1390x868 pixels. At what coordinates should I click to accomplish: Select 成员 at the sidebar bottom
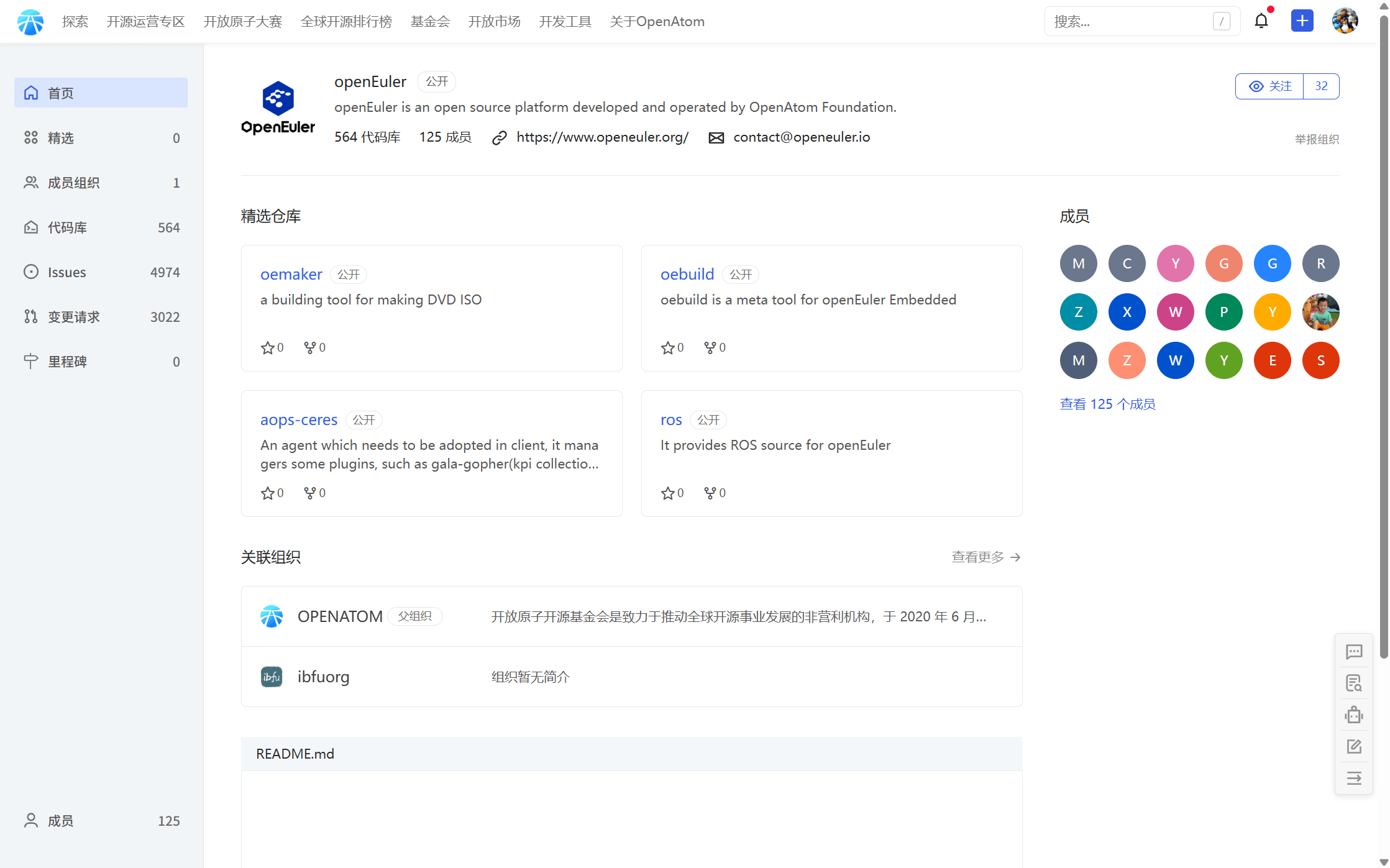[x=101, y=821]
